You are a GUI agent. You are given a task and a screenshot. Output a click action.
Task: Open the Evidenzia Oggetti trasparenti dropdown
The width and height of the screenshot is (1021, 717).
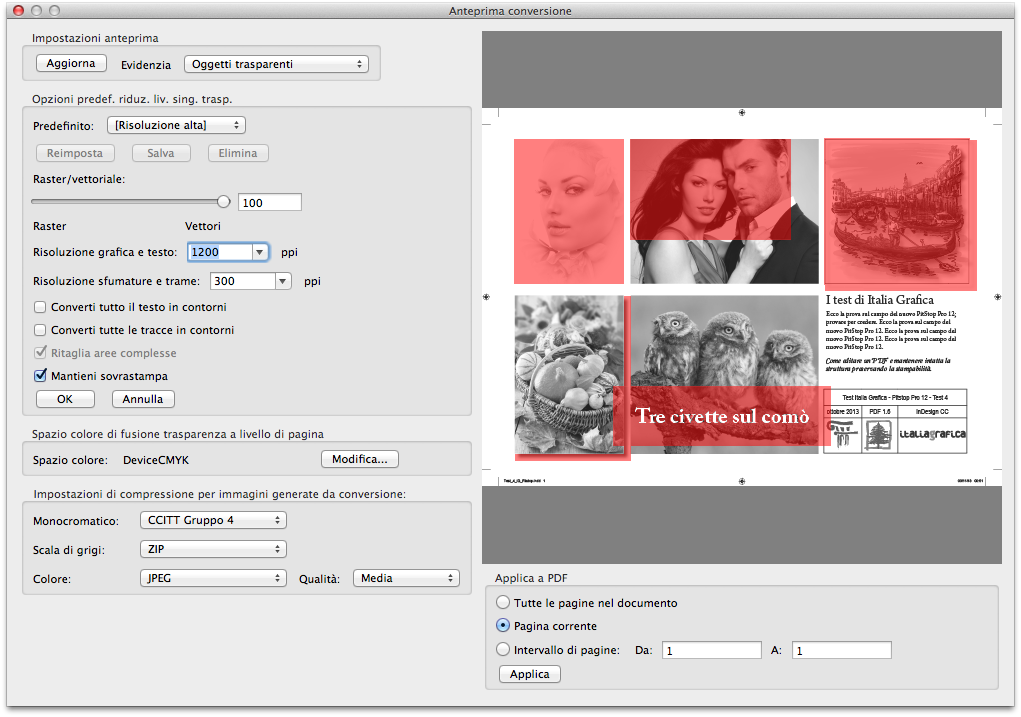coord(276,64)
